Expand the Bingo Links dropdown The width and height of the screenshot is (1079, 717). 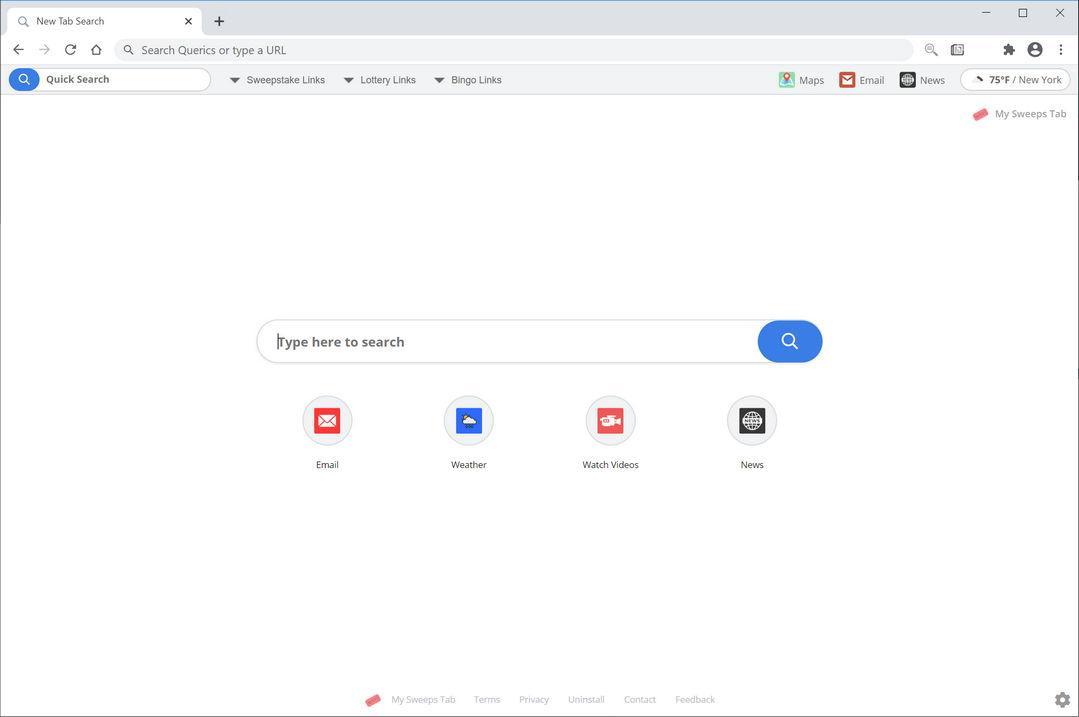[468, 80]
